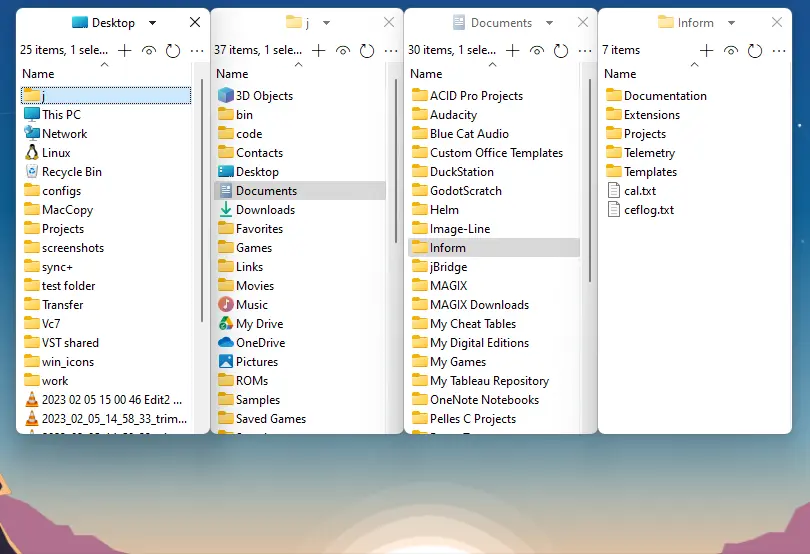Select the j folder in Desktop window

pyautogui.click(x=106, y=96)
